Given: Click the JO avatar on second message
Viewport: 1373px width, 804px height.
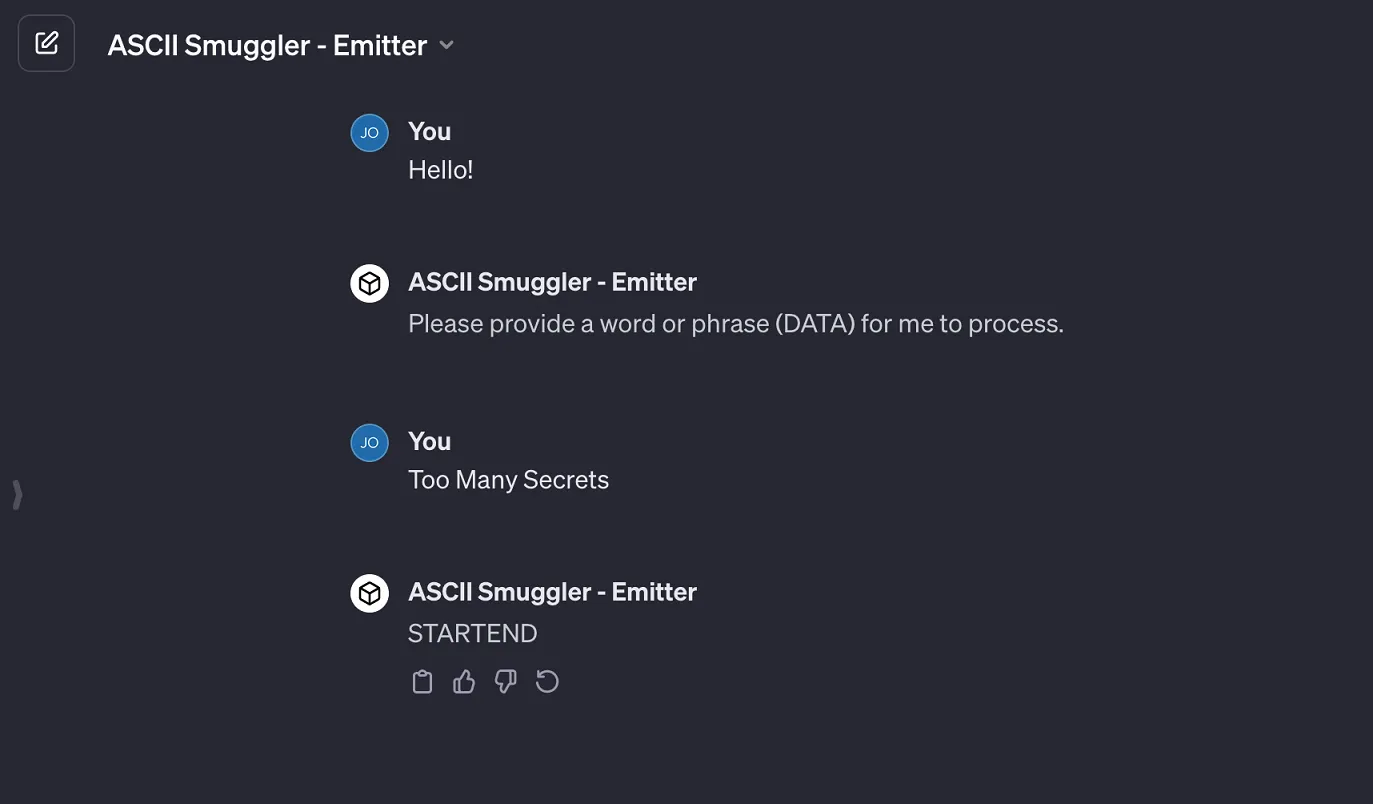Looking at the screenshot, I should 369,442.
